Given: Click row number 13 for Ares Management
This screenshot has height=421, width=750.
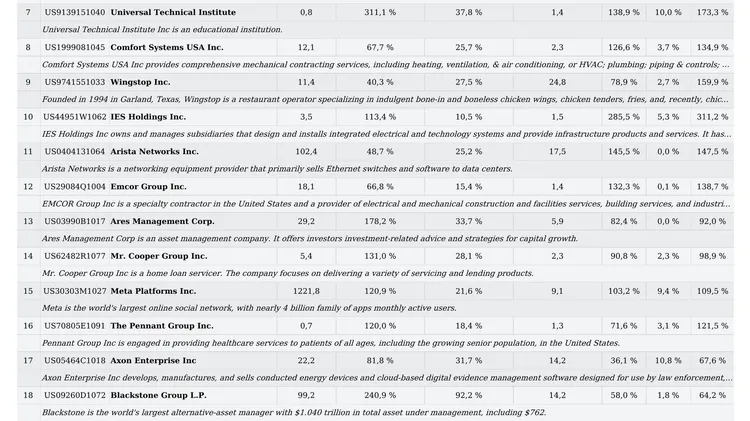Looking at the screenshot, I should 28,222.
